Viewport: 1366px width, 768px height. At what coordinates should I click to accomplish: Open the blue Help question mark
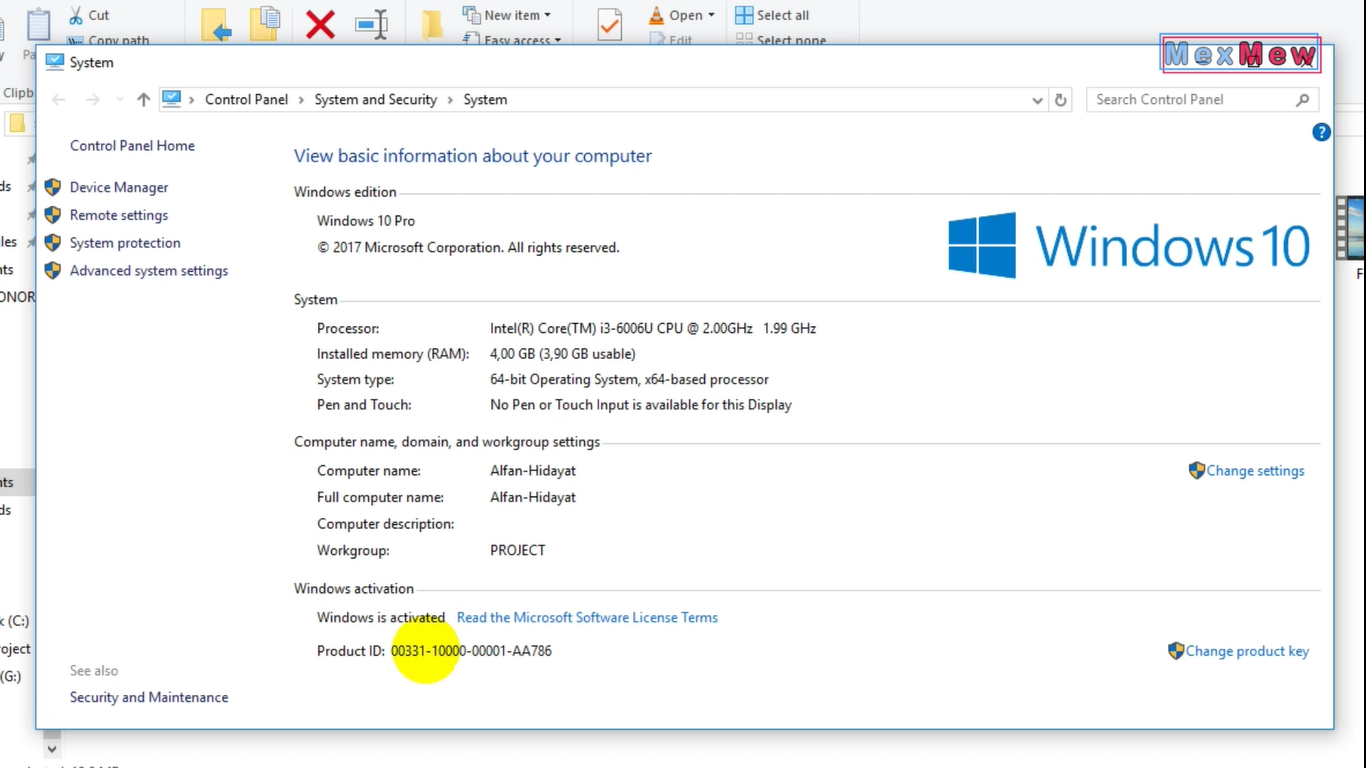(1321, 132)
